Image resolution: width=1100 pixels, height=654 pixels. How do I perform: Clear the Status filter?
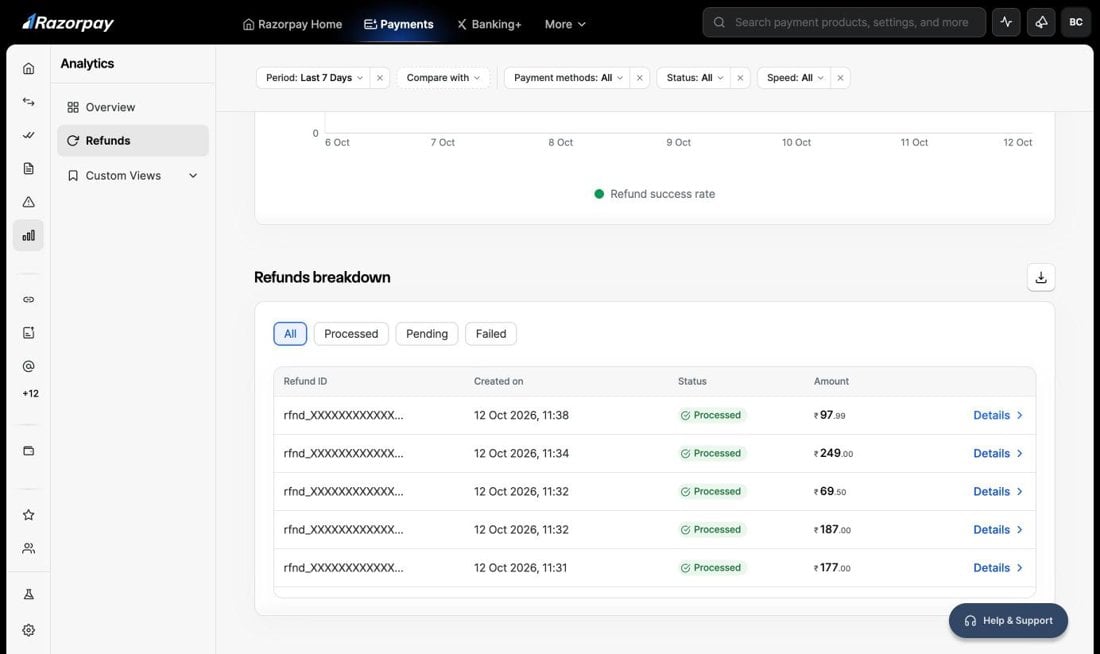coord(739,78)
